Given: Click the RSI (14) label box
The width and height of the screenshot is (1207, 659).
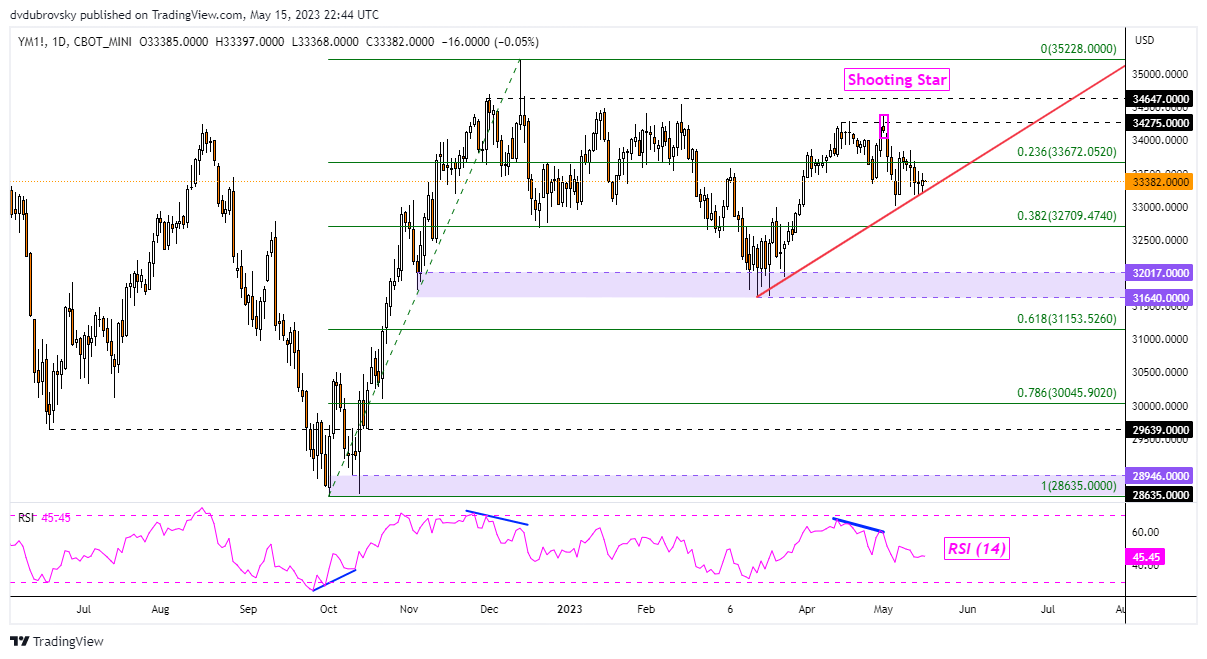Looking at the screenshot, I should (977, 548).
